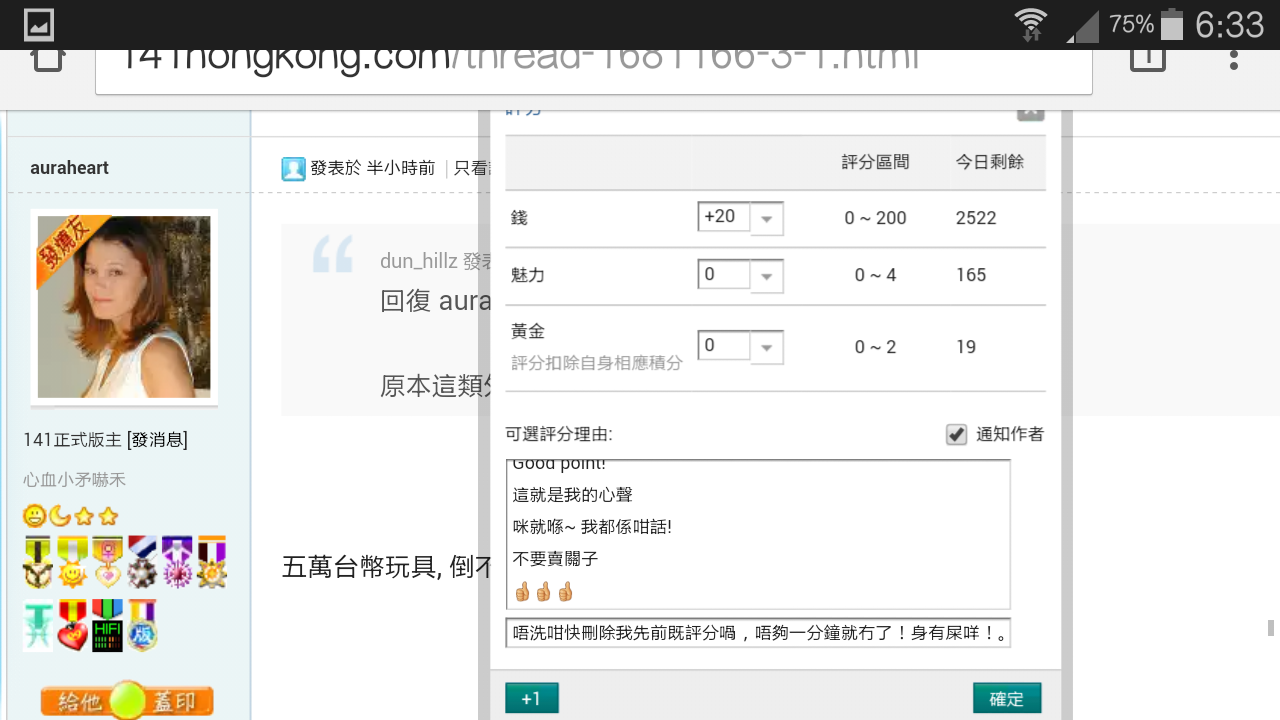The width and height of the screenshot is (1280, 720).
Task: Tap the browser home icon
Action: pyautogui.click(x=45, y=58)
